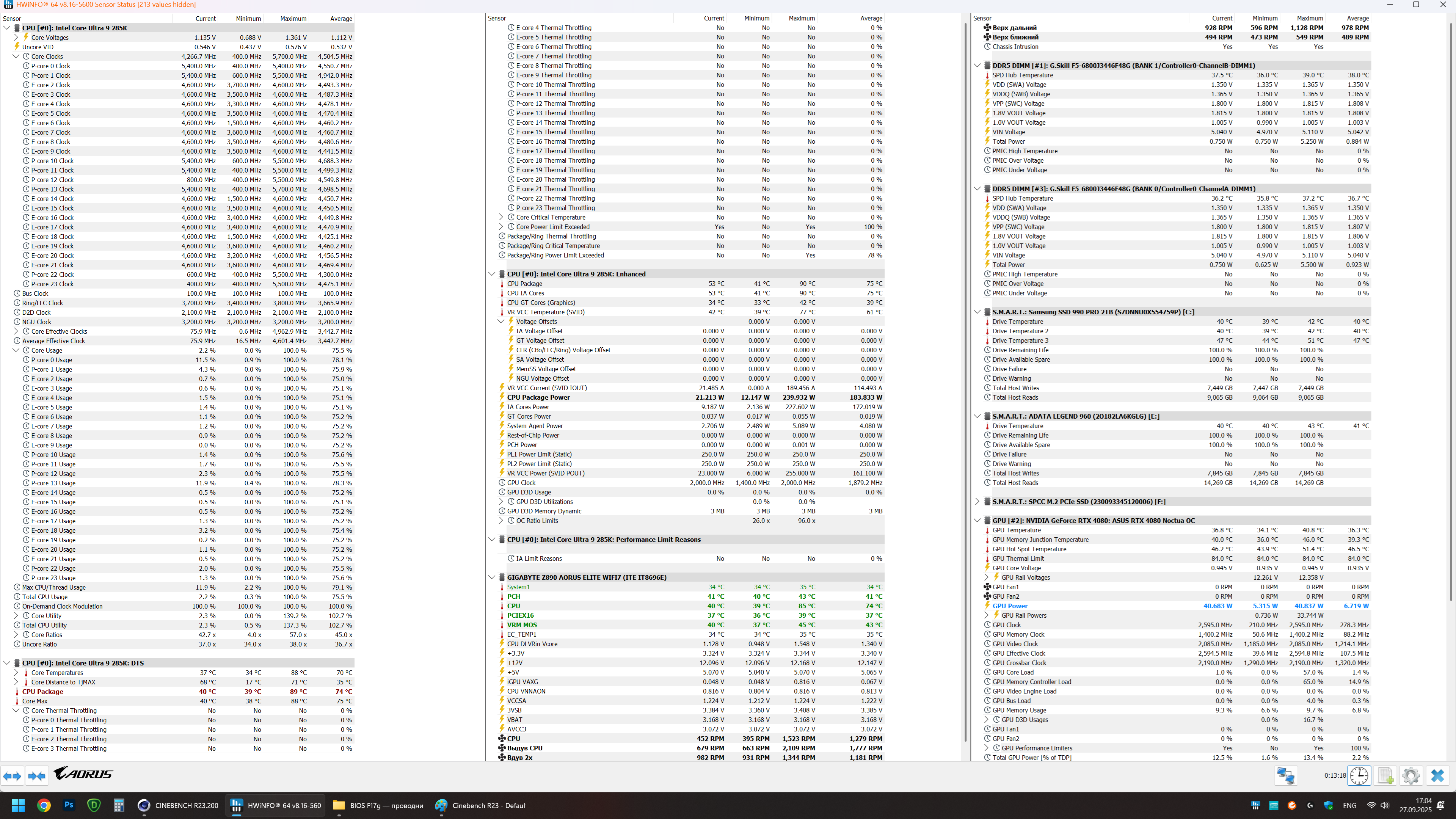The width and height of the screenshot is (1456, 819).
Task: Expand the SPCC M.2 PCIe SSD section
Action: tap(977, 501)
